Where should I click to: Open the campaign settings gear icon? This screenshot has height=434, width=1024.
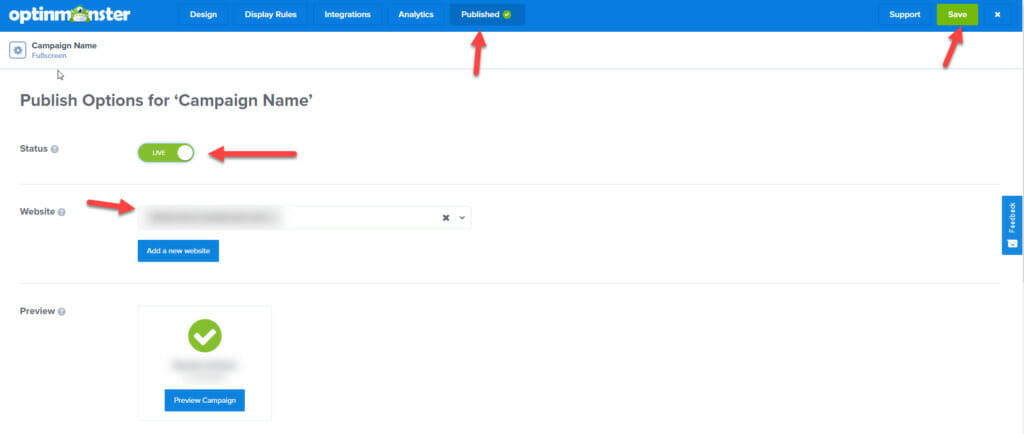[18, 50]
